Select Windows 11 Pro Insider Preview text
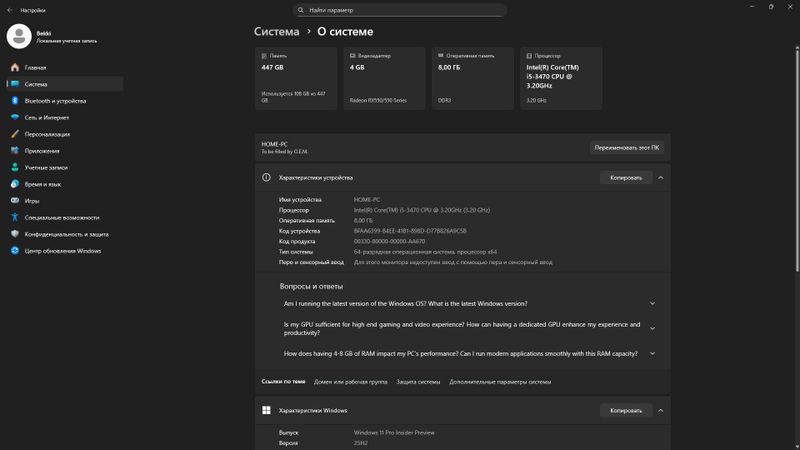 point(394,433)
